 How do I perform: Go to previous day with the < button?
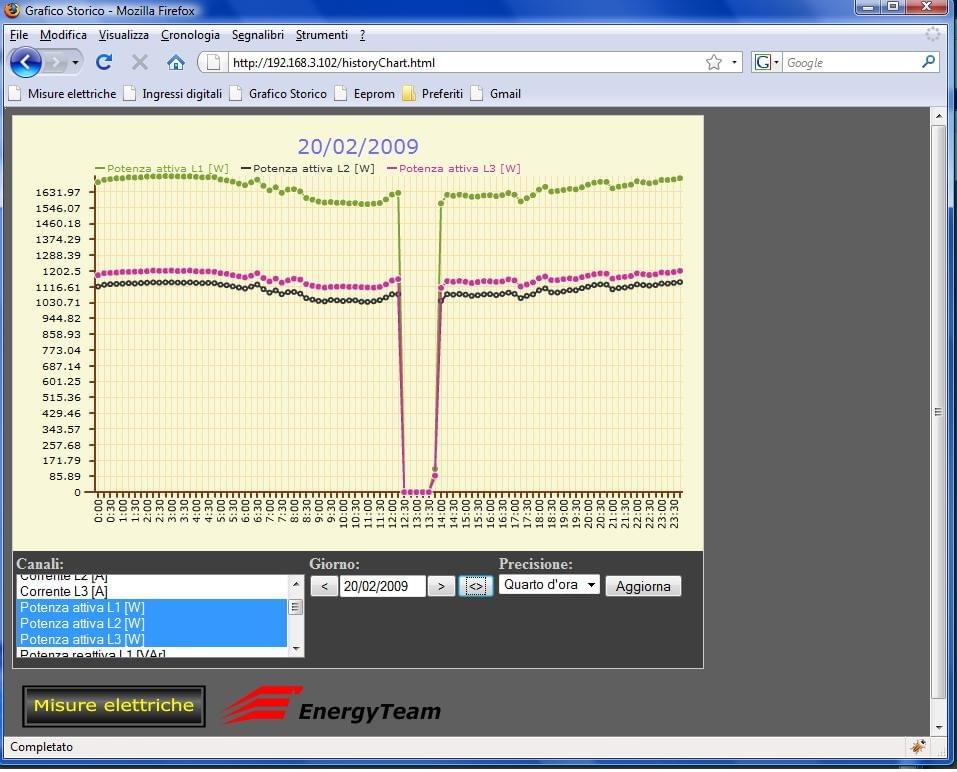tap(324, 586)
